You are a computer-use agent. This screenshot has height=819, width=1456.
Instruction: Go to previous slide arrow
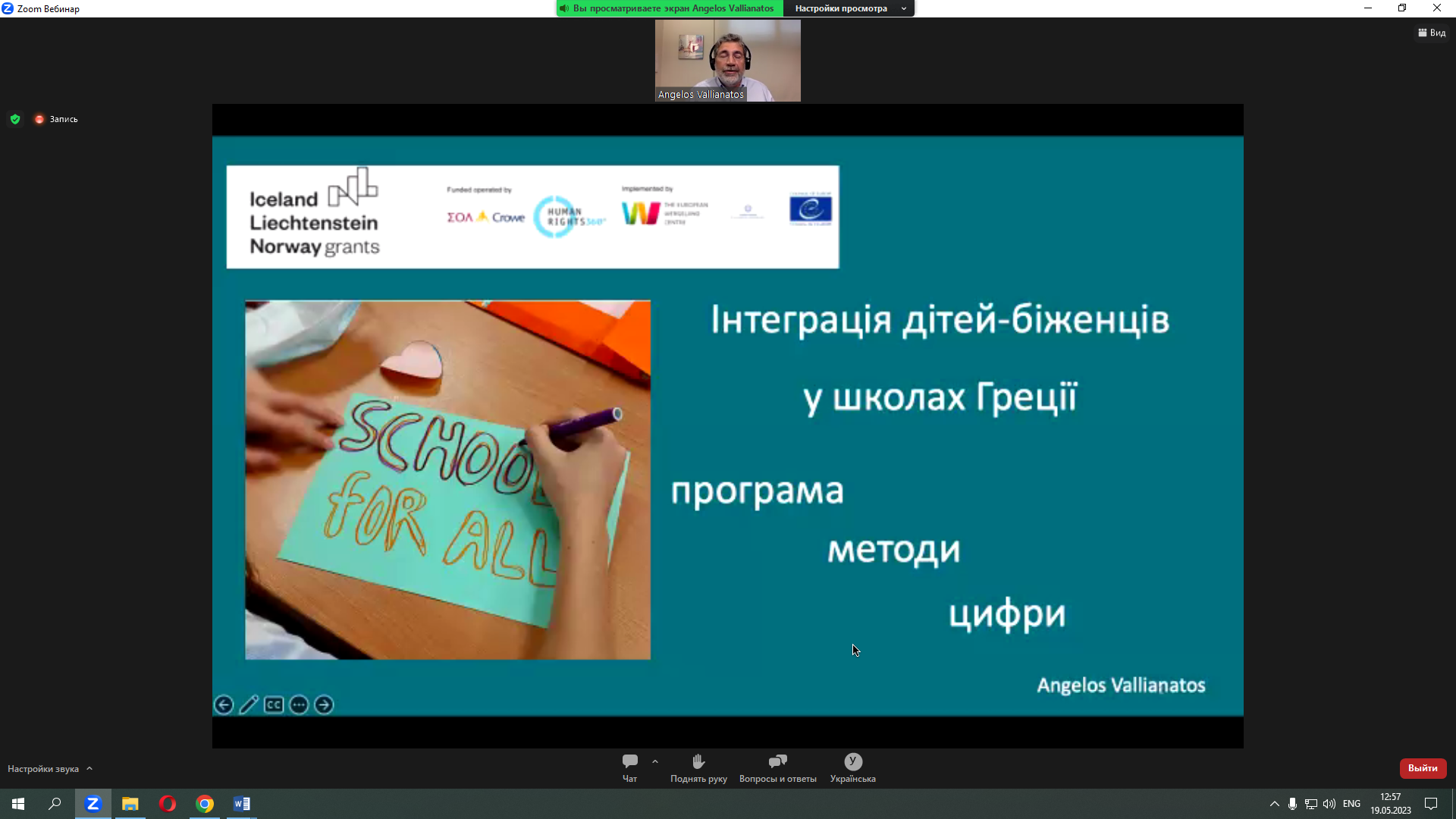pyautogui.click(x=224, y=705)
